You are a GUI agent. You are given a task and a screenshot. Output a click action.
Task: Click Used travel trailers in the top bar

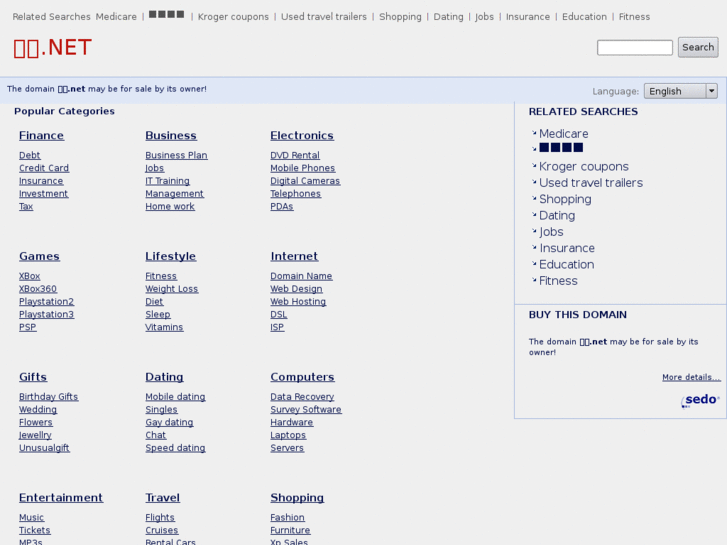324,17
